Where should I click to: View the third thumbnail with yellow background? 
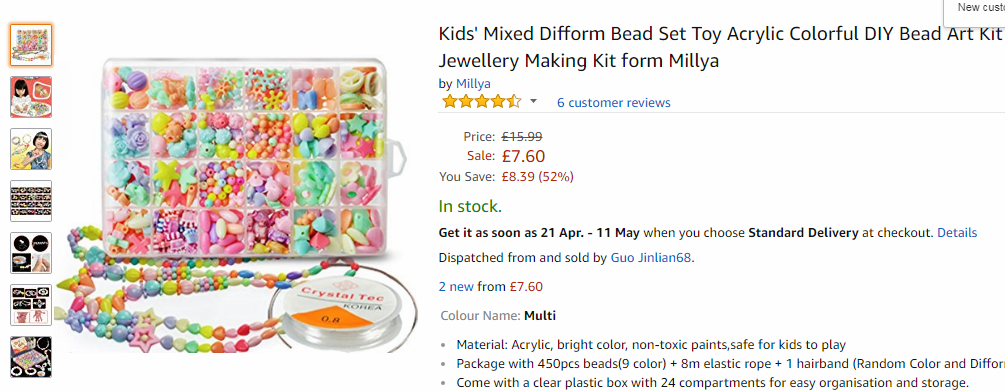point(31,149)
